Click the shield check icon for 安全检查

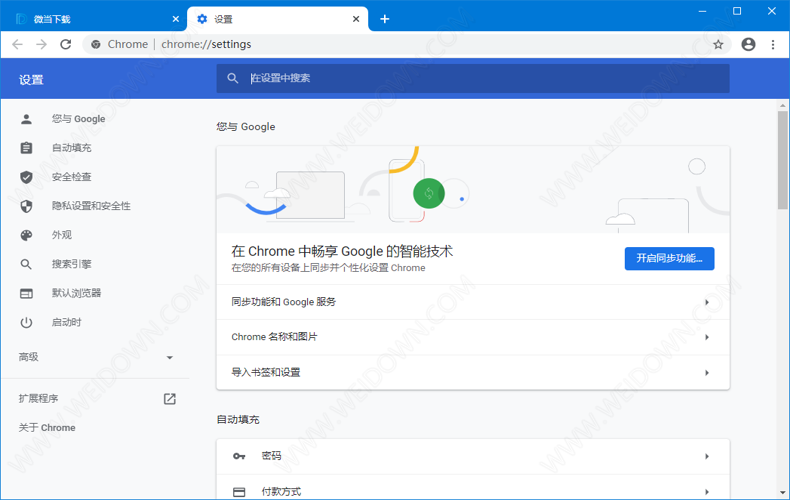pos(26,177)
